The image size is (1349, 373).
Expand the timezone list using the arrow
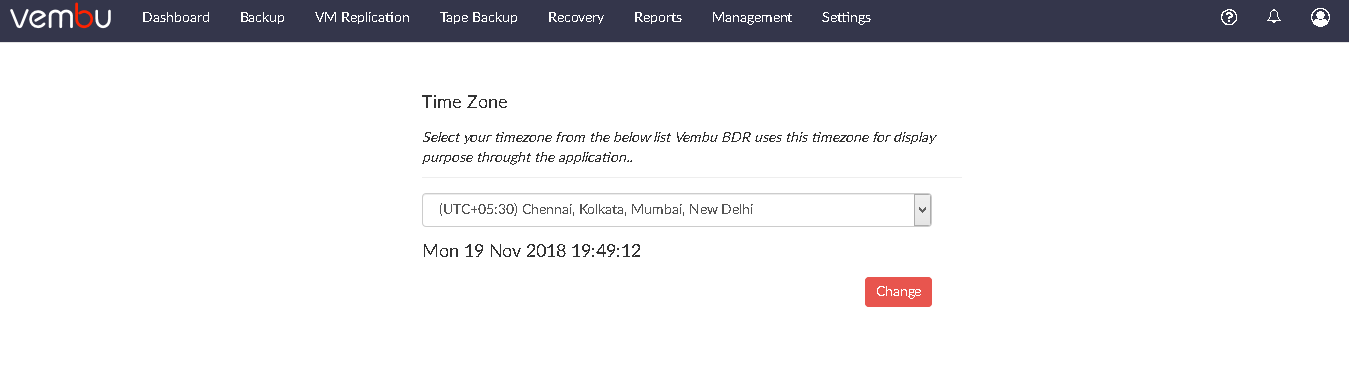point(923,210)
